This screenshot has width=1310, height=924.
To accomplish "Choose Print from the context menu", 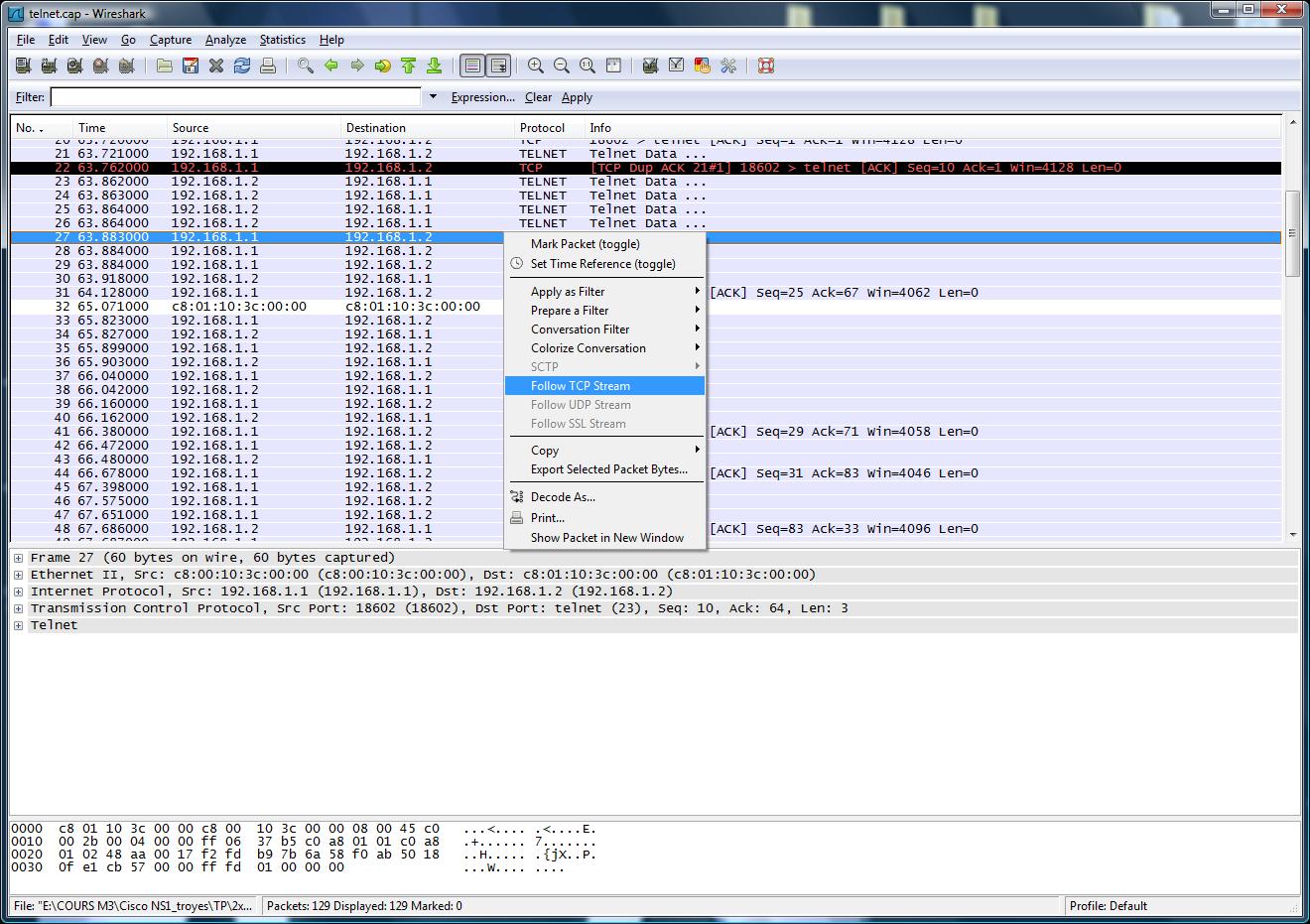I will tap(604, 518).
